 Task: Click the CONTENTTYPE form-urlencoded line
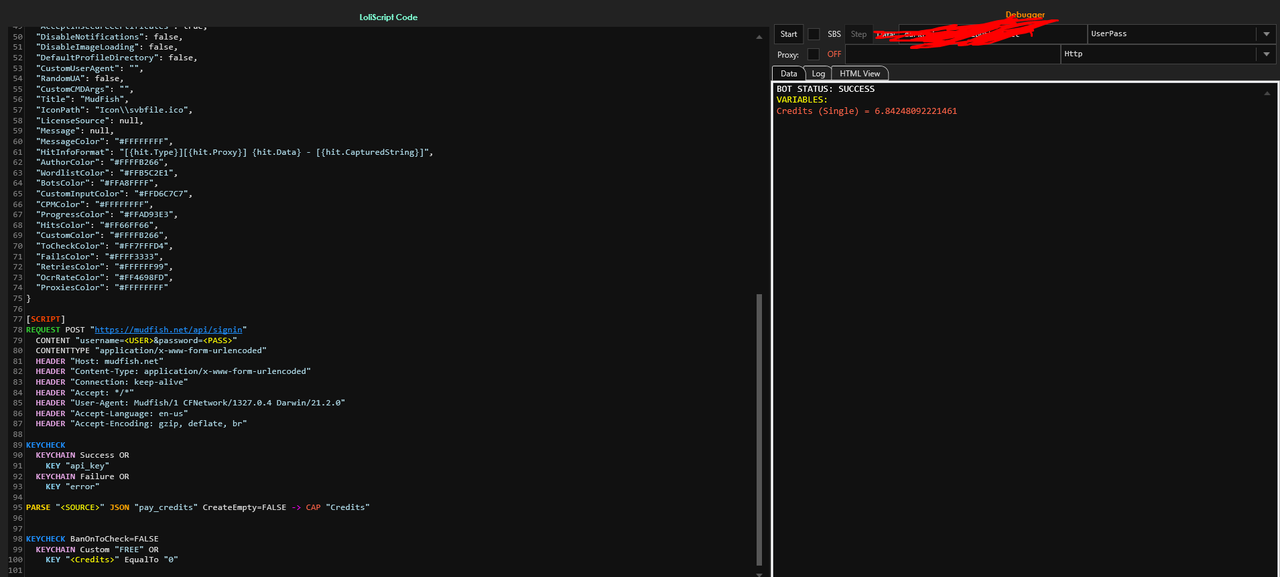(150, 350)
